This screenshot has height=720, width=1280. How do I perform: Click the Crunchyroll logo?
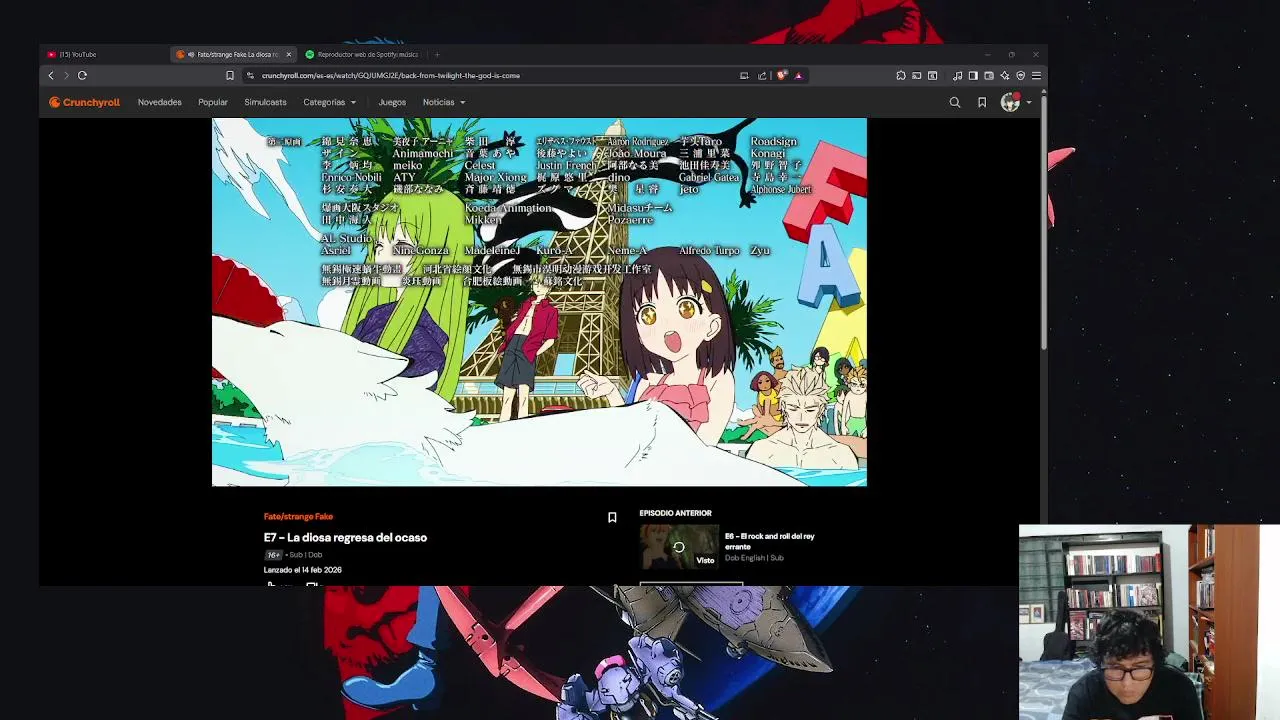(x=84, y=102)
